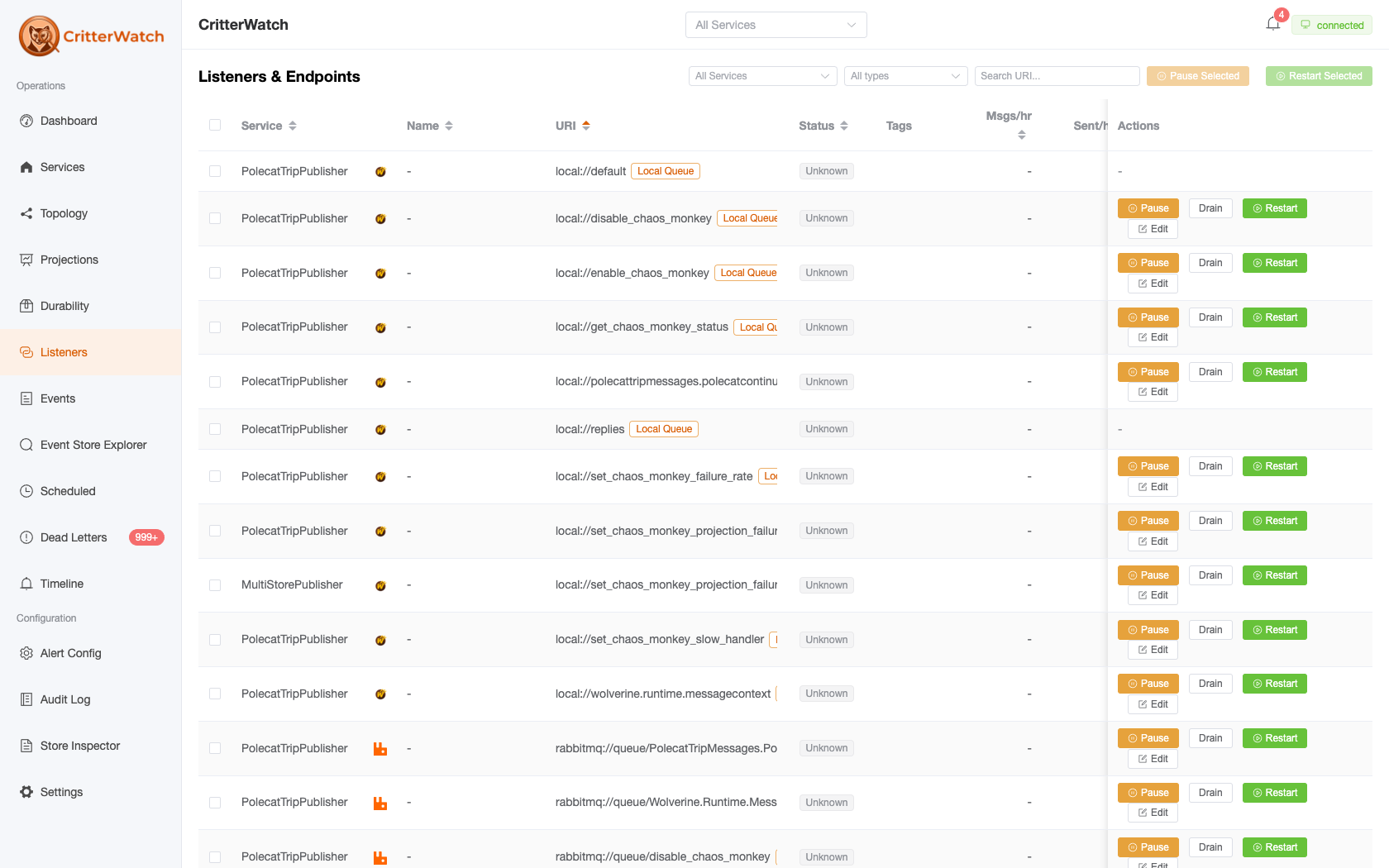Check the local://enable_chaos_monkey row checkbox
The image size is (1389, 868).
coord(215,273)
